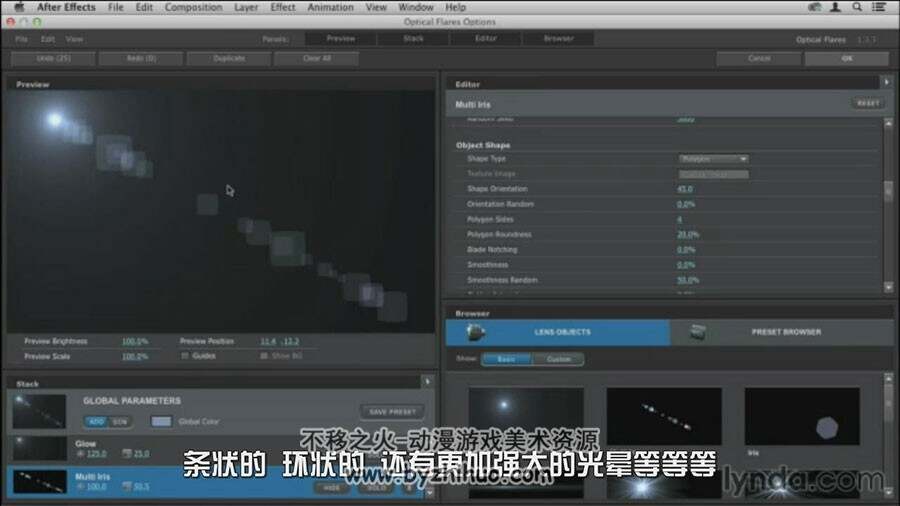Image resolution: width=900 pixels, height=506 pixels.
Task: Show Custom lens objects
Action: coord(558,359)
